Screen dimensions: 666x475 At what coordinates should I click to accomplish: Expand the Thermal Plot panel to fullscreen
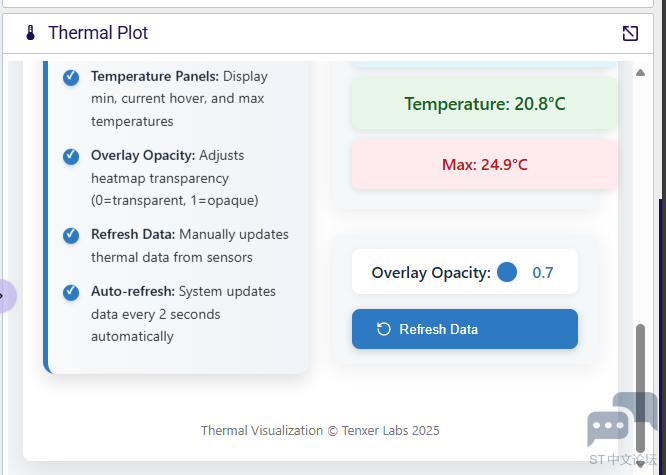pyautogui.click(x=630, y=33)
